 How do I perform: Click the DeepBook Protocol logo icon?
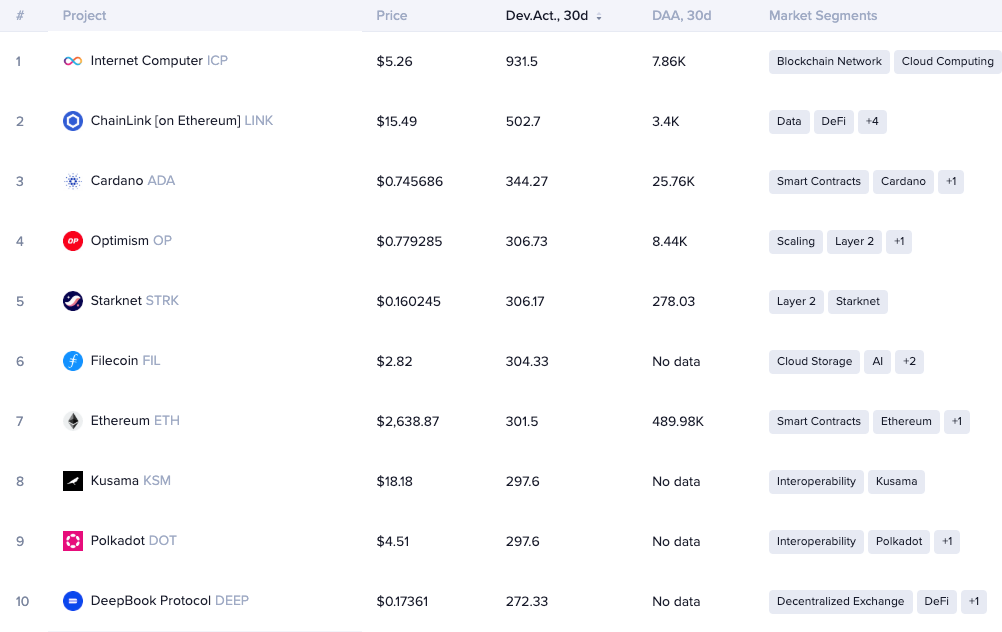click(x=73, y=601)
